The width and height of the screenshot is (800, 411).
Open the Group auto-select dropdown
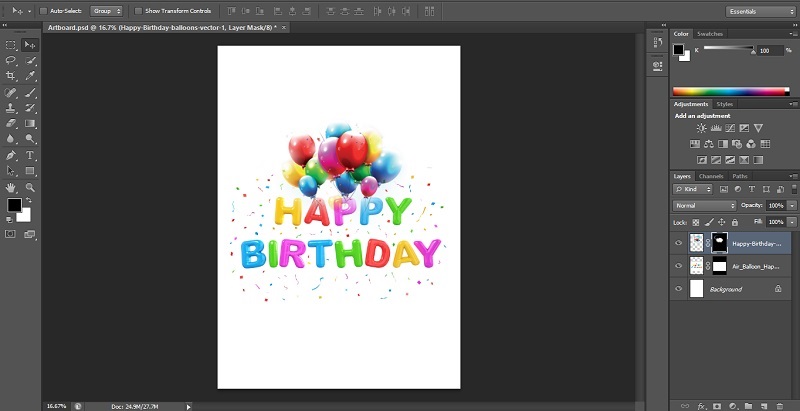pos(106,11)
